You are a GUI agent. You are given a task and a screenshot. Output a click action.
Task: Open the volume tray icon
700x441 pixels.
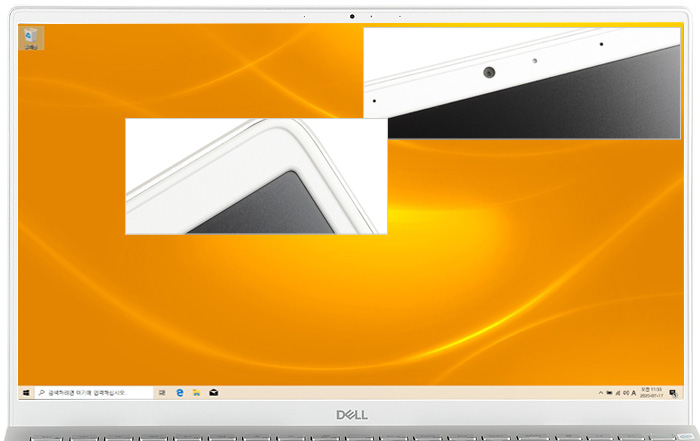pyautogui.click(x=626, y=393)
